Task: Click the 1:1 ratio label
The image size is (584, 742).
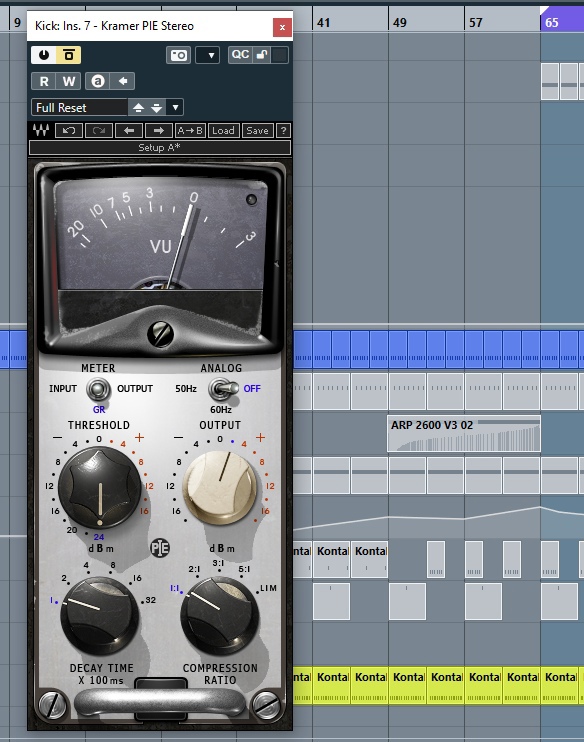Action: (175, 588)
